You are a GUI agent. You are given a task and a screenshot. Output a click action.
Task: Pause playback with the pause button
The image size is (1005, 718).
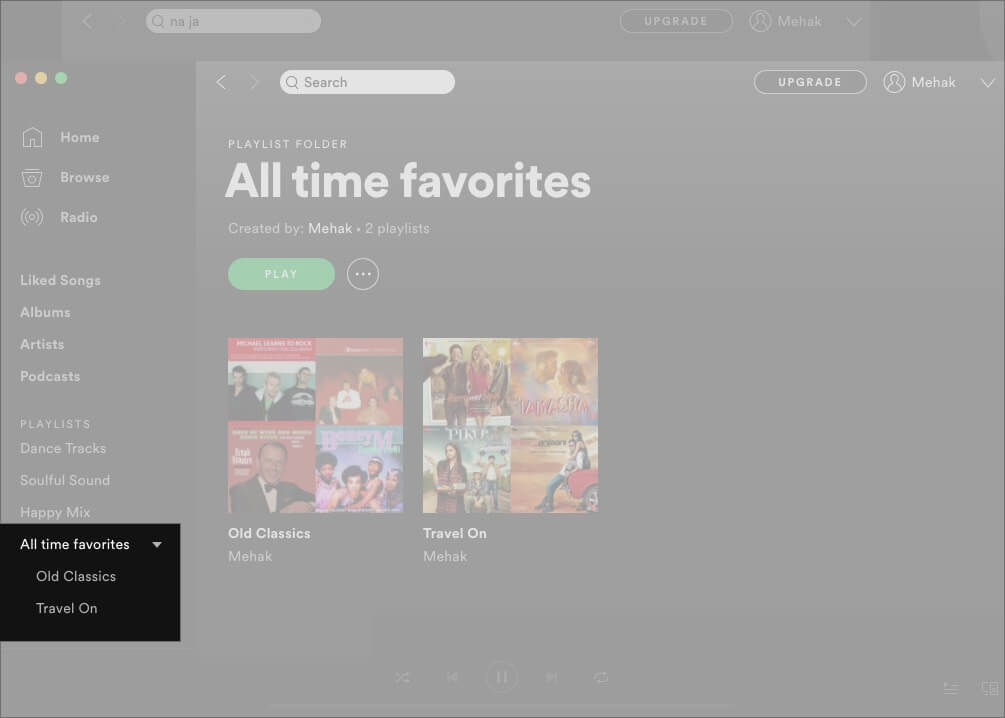coord(502,677)
